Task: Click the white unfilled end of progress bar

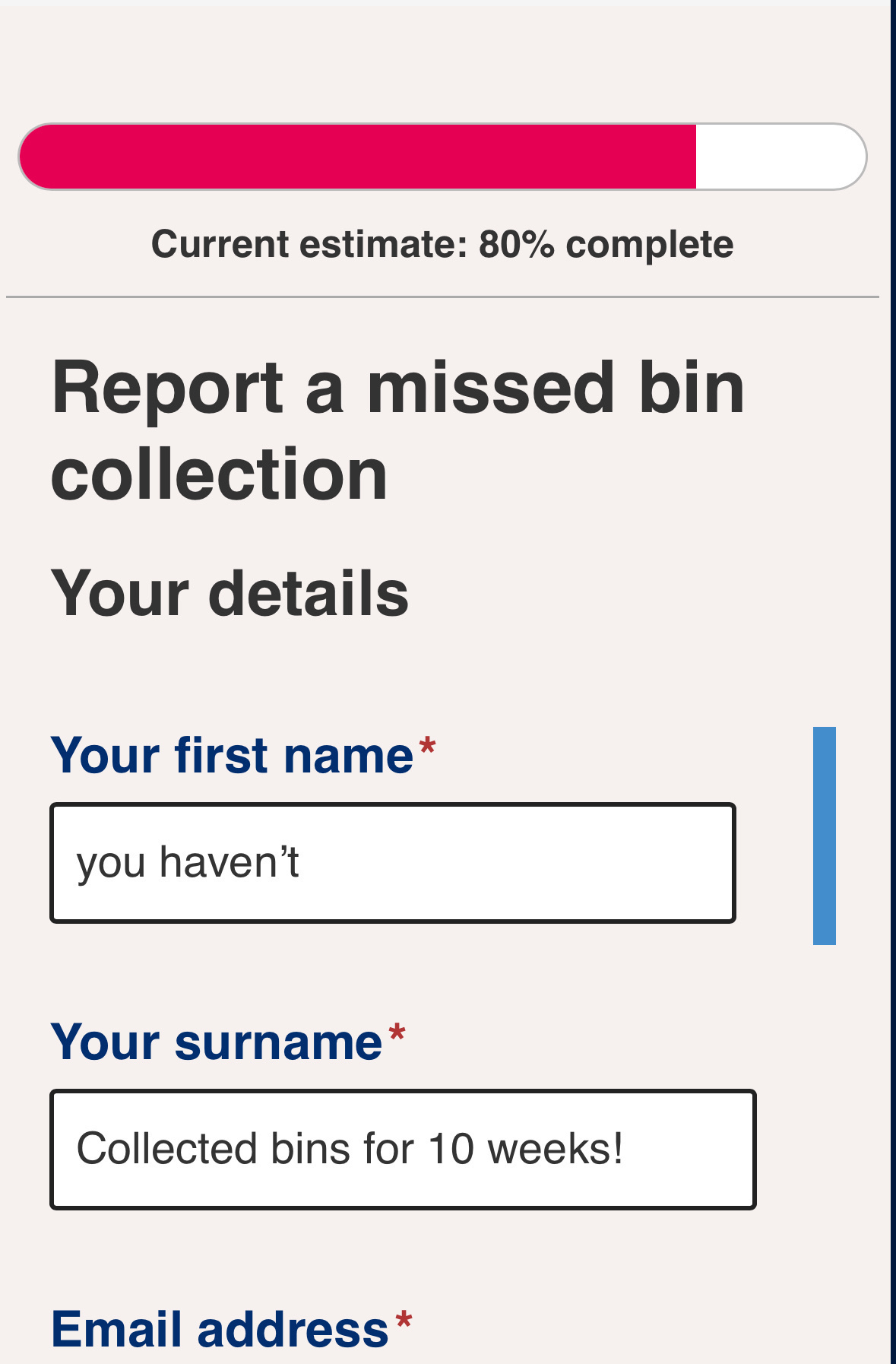Action: tap(779, 157)
